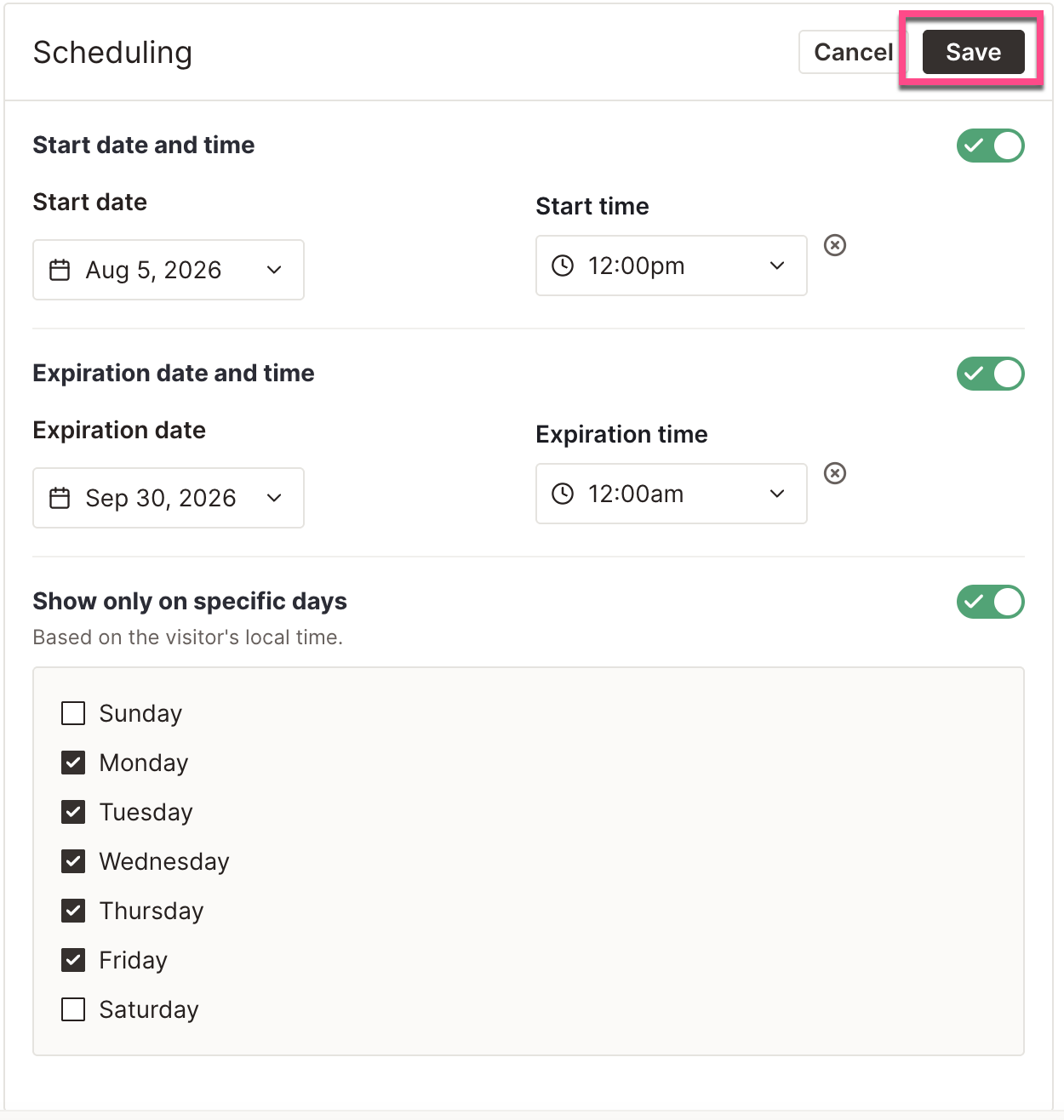This screenshot has height=1120, width=1064.
Task: Click the clock icon in Expiration time
Action: (x=563, y=494)
